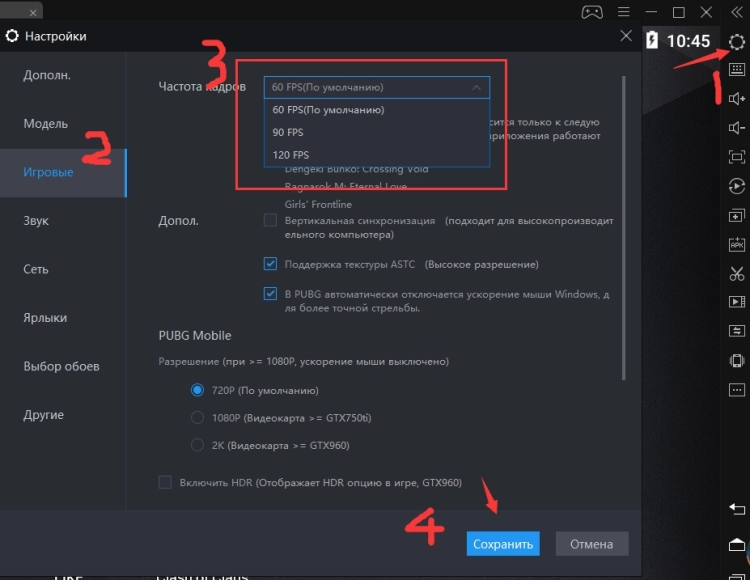Increase volume with the speaker plus icon
The image size is (750, 580).
pyautogui.click(x=737, y=98)
